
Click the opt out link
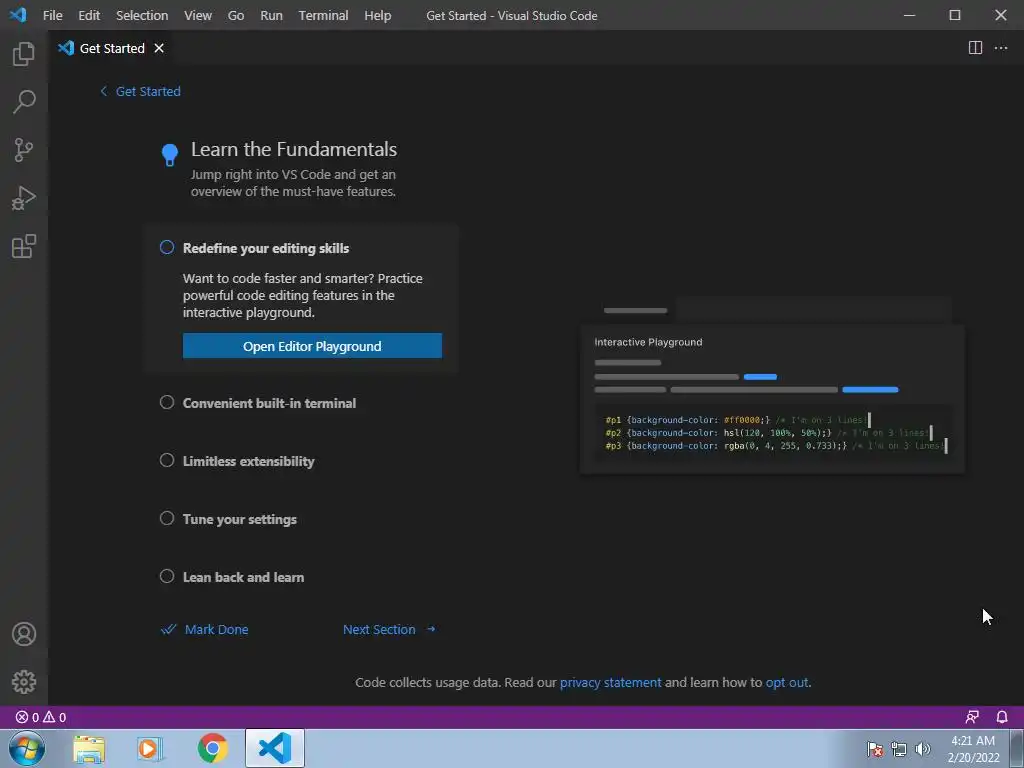[x=787, y=682]
